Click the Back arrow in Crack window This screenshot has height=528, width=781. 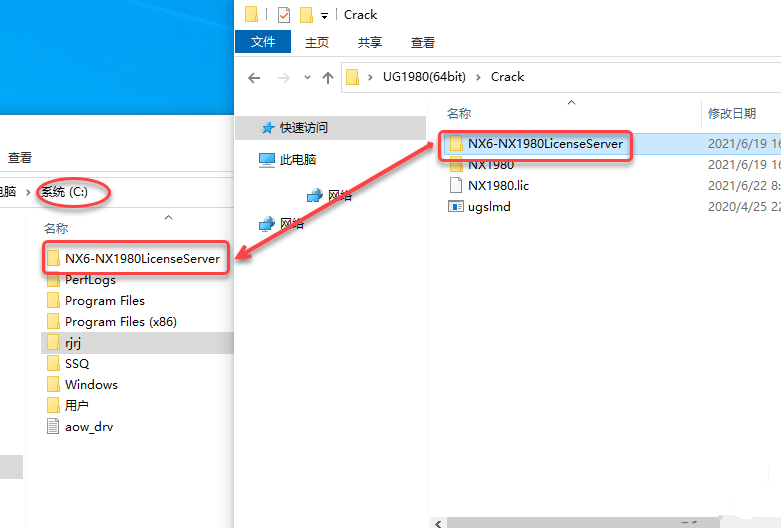(254, 78)
